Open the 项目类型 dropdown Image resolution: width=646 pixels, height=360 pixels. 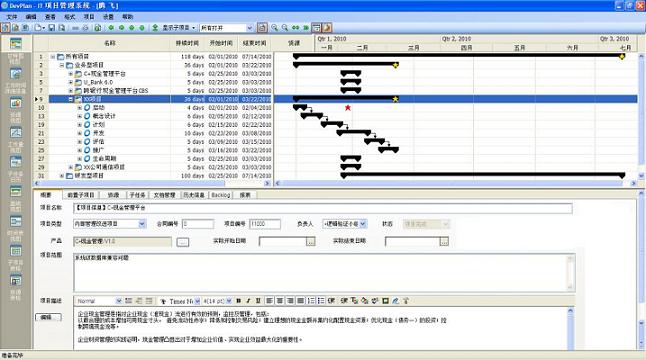(142, 224)
